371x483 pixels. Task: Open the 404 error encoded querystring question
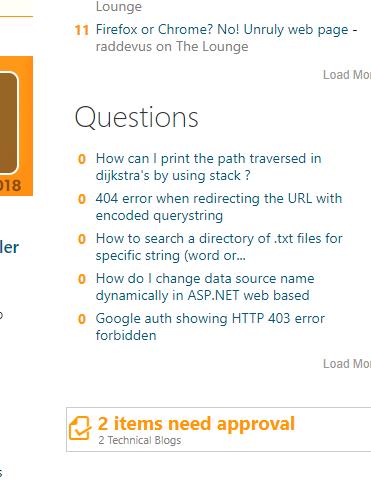[x=219, y=207]
